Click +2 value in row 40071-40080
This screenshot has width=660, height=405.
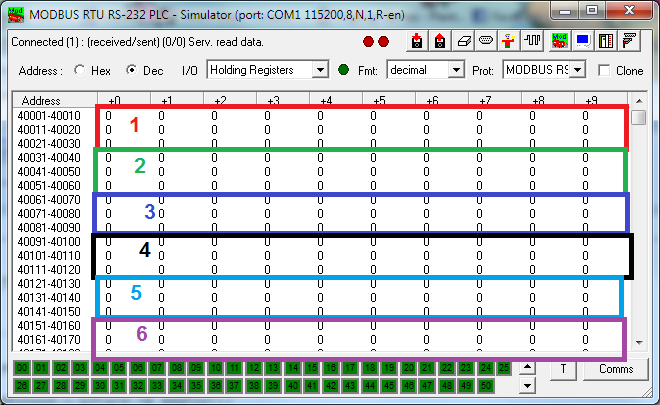coord(214,214)
